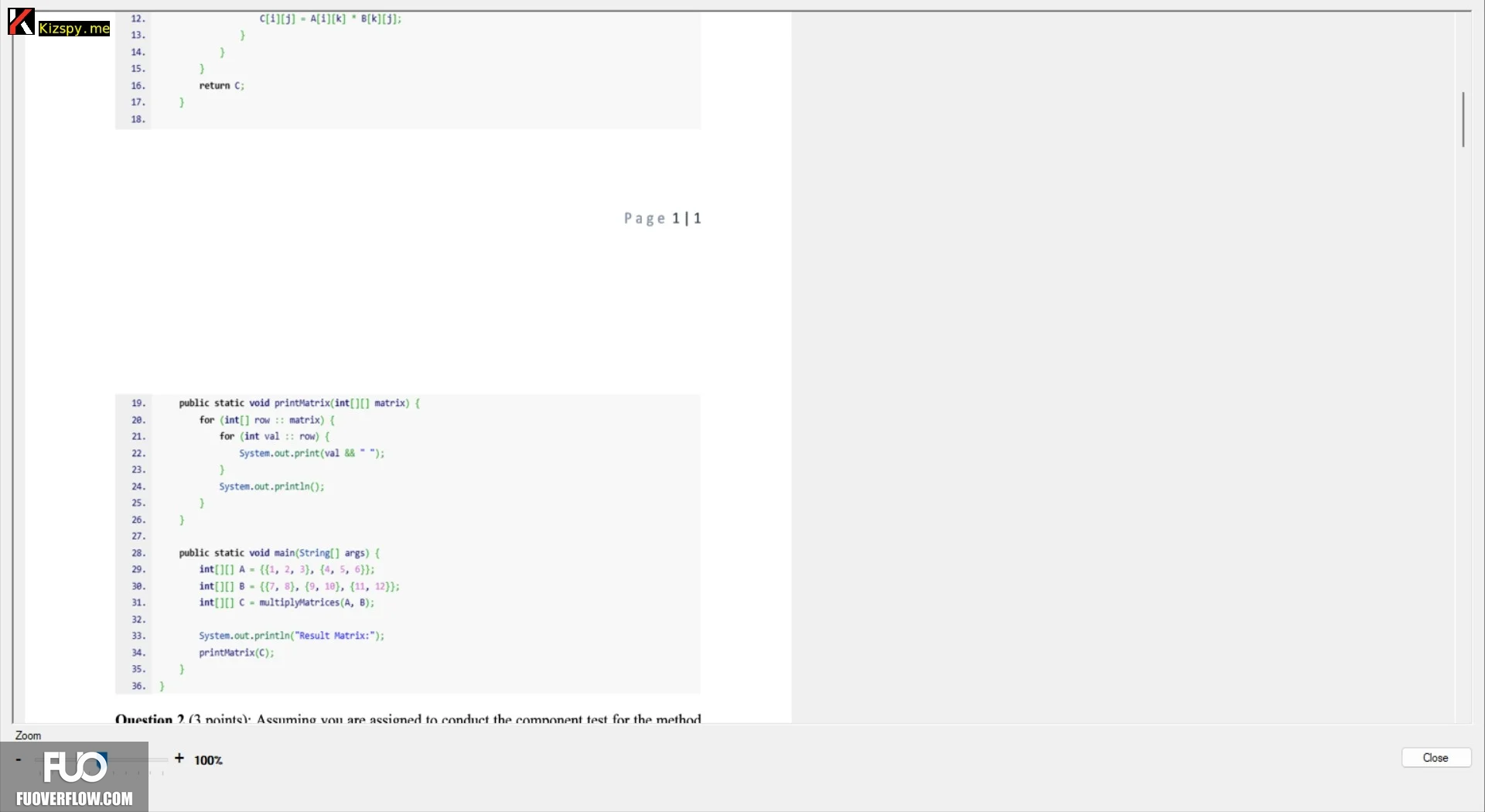Click the "int[][] B" declaration line
This screenshot has height=812, width=1485.
pos(299,586)
